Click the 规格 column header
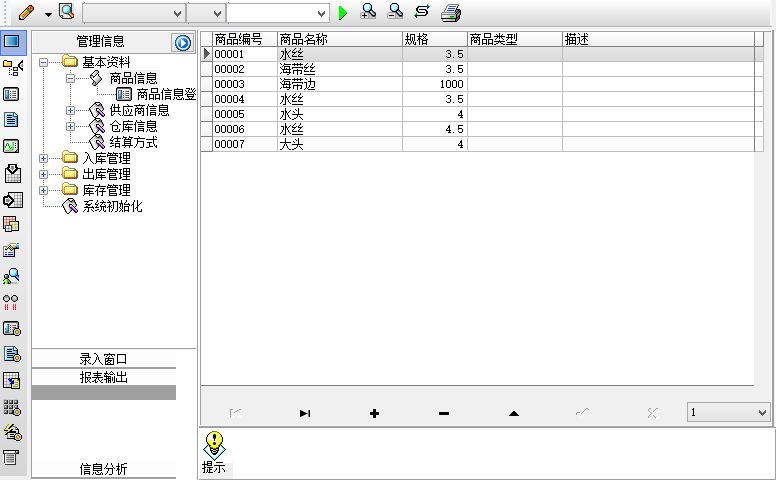This screenshot has height=480, width=776. (435, 39)
